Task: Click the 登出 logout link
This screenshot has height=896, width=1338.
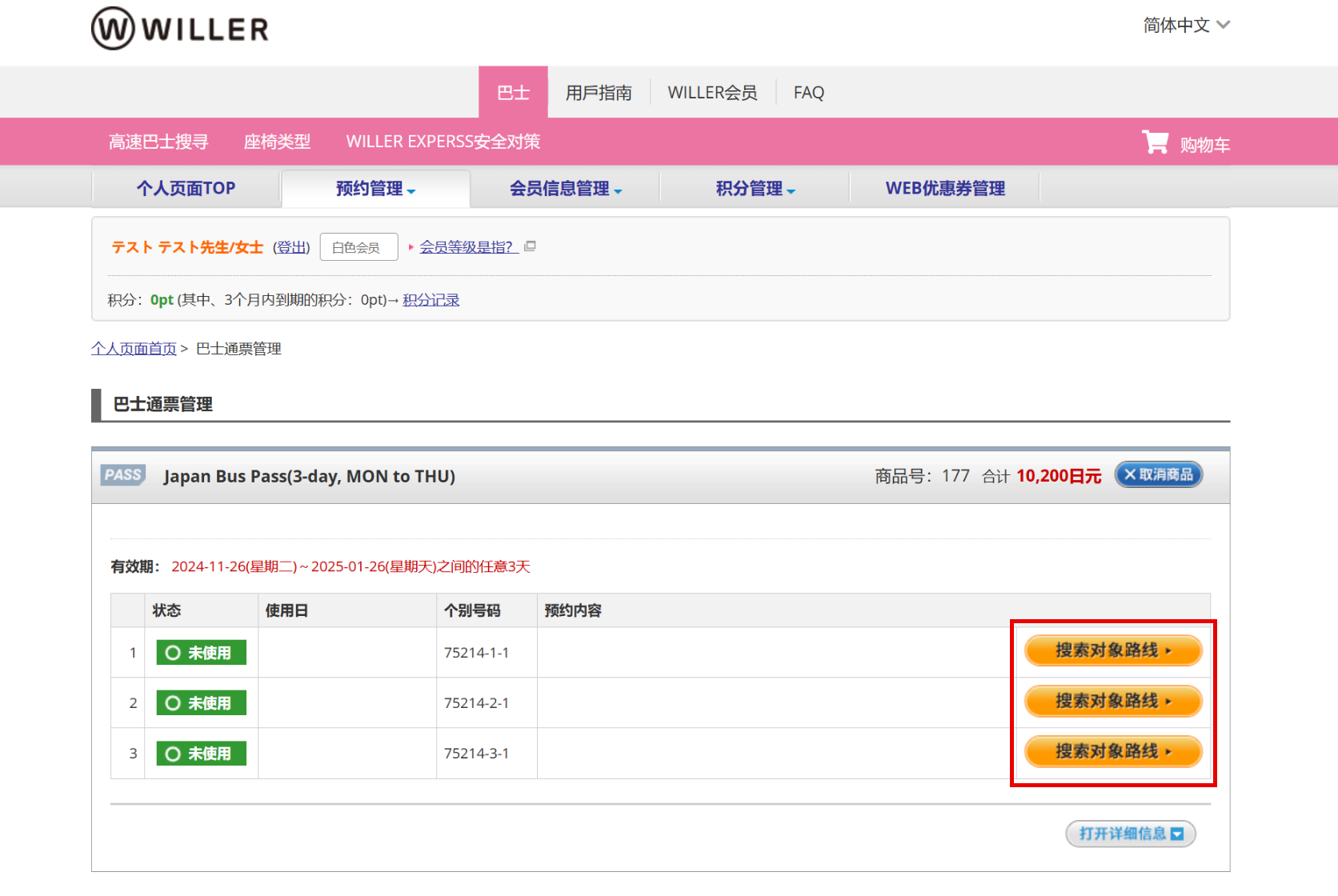Action: tap(291, 247)
